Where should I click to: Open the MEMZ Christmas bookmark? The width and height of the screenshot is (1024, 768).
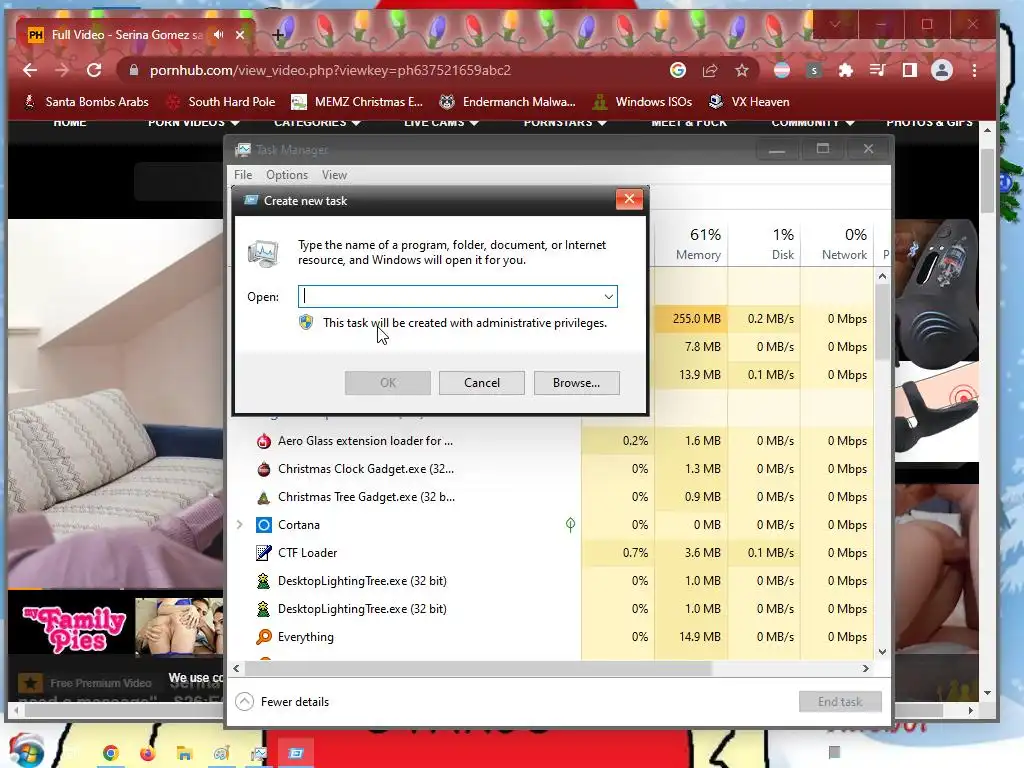coord(357,102)
